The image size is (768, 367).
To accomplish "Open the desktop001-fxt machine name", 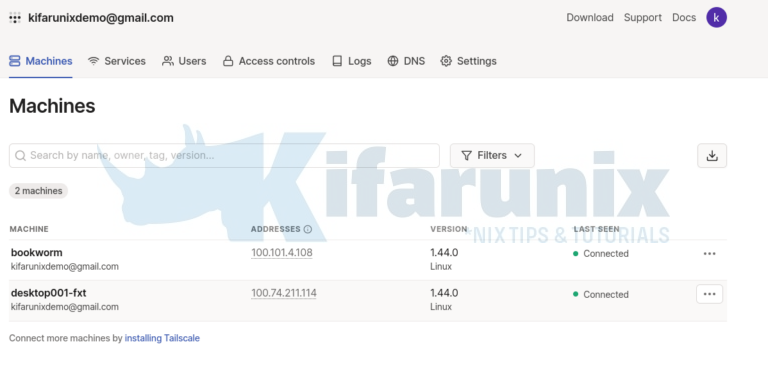I will [x=48, y=293].
